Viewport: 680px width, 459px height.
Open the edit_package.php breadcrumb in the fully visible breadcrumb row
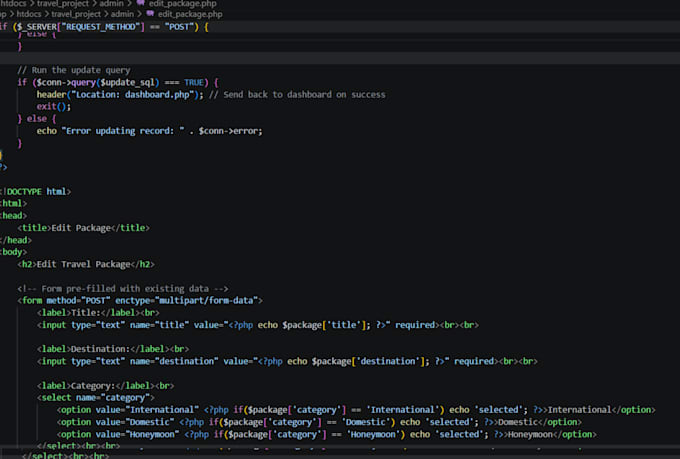pos(190,14)
